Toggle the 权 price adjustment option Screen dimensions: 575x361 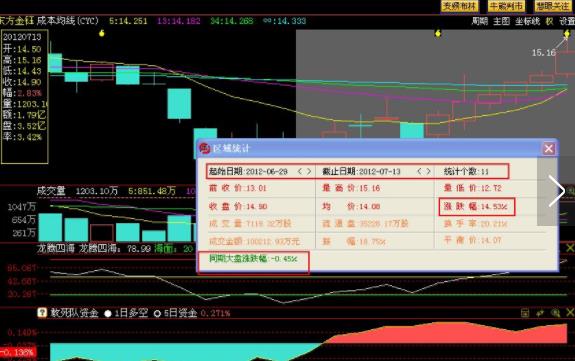pos(549,21)
